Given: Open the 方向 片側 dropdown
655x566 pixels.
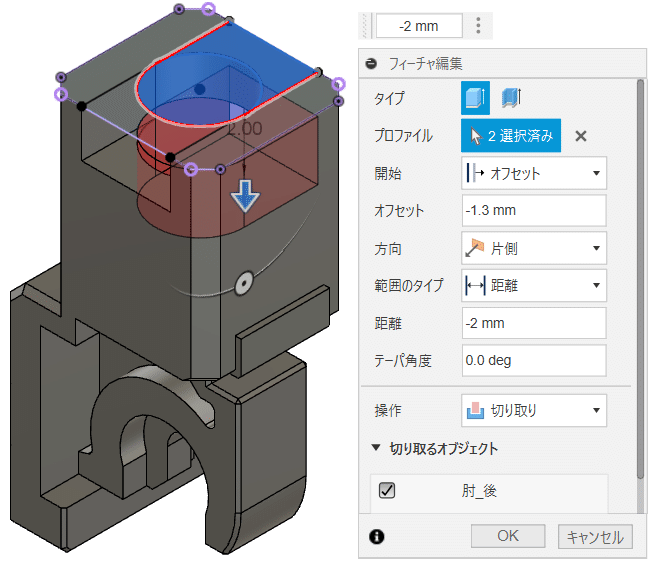Looking at the screenshot, I should coord(534,248).
